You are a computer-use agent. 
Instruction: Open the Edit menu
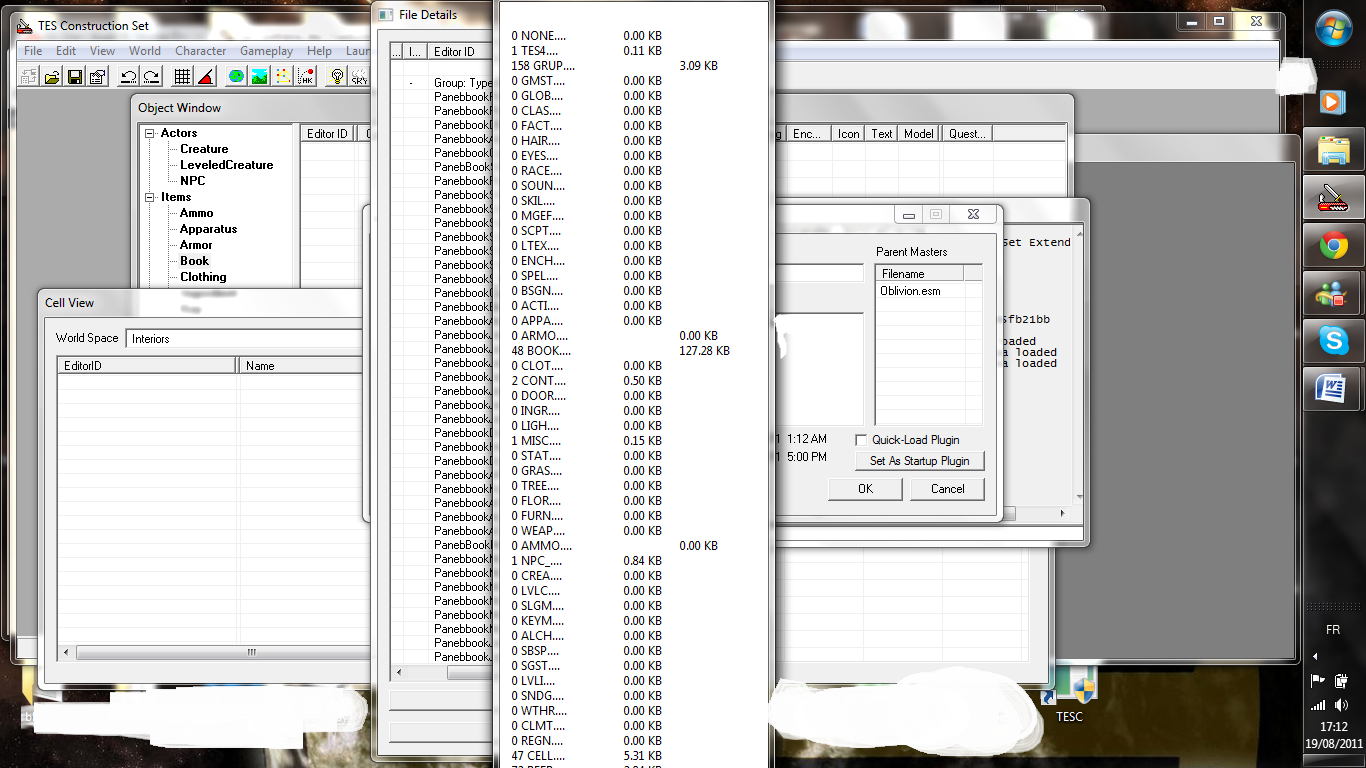click(66, 51)
